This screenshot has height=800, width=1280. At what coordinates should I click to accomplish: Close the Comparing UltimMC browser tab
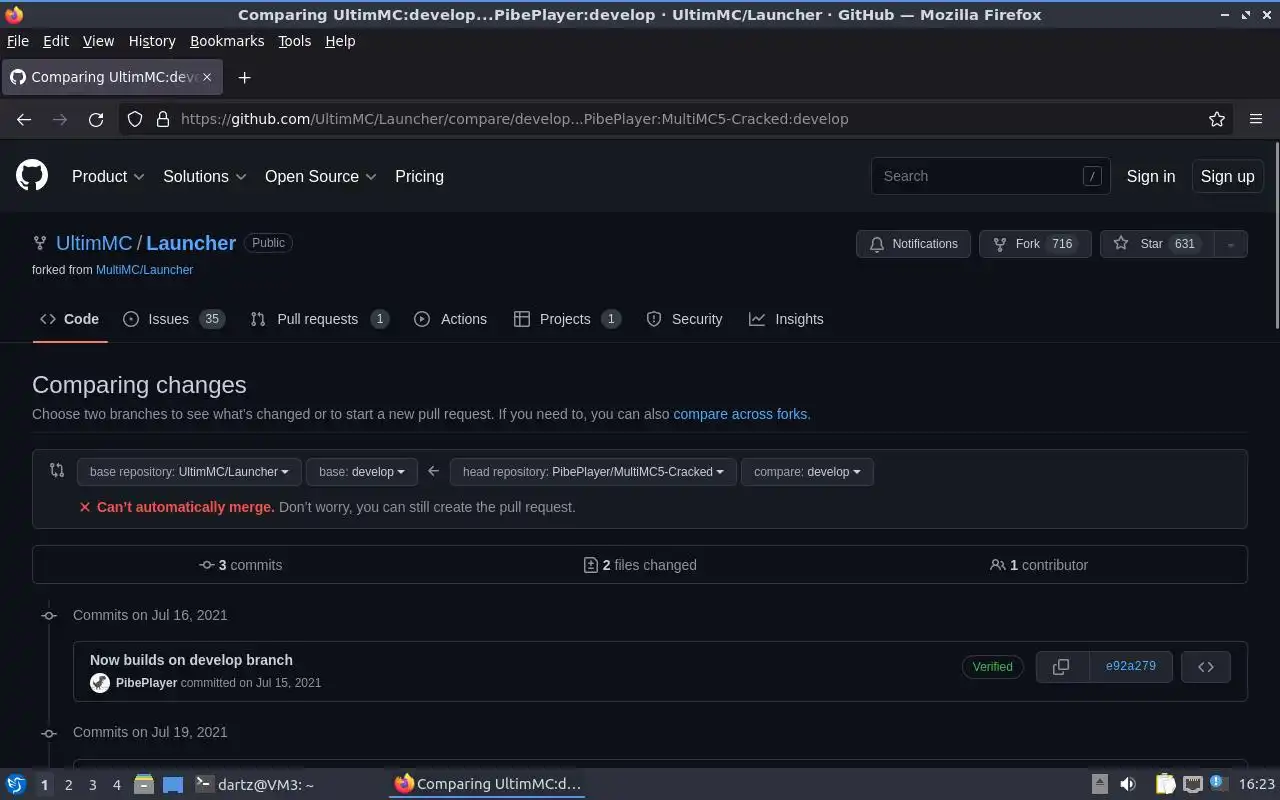207,77
